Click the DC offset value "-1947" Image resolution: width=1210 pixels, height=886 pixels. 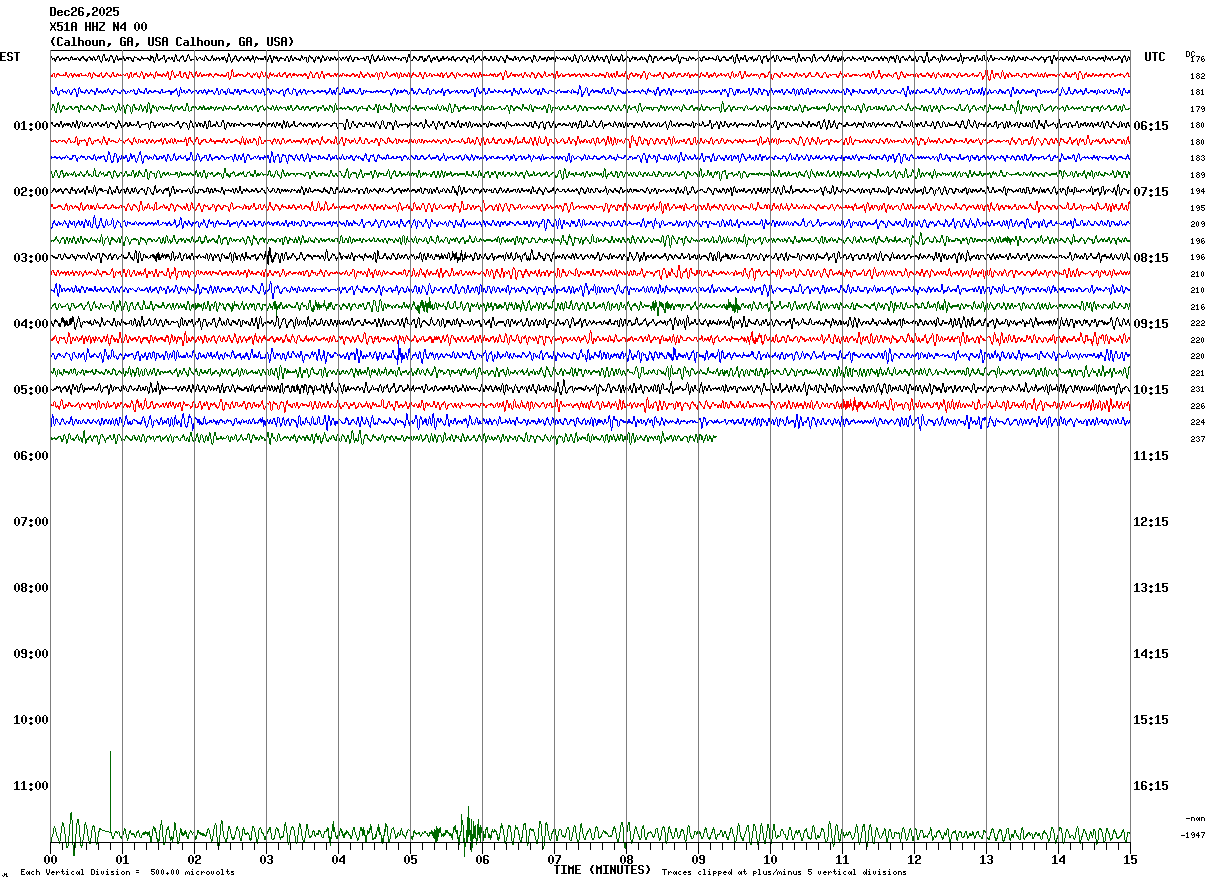pyautogui.click(x=1193, y=835)
